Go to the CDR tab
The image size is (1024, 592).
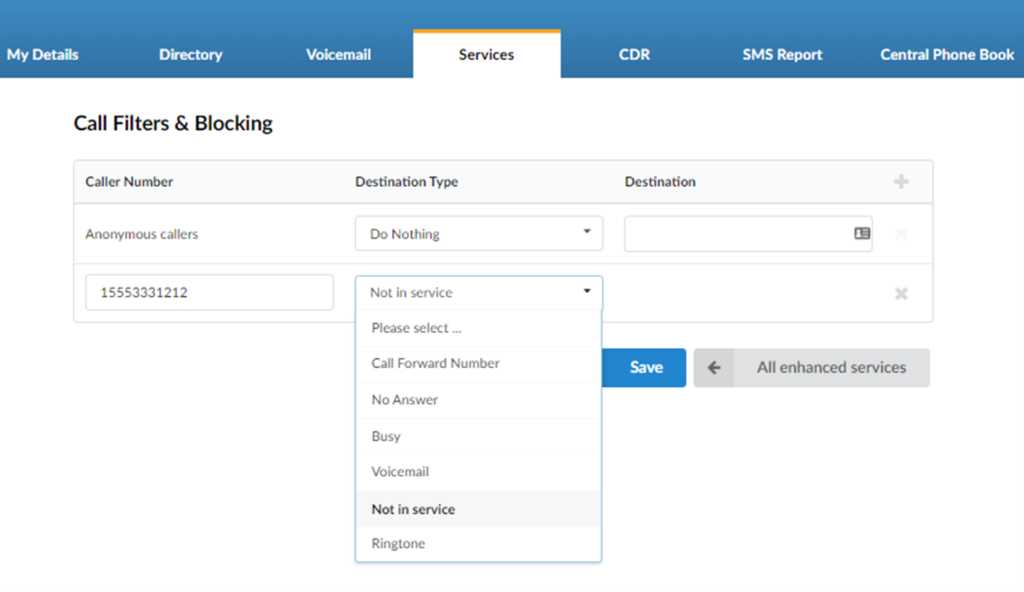(x=634, y=54)
